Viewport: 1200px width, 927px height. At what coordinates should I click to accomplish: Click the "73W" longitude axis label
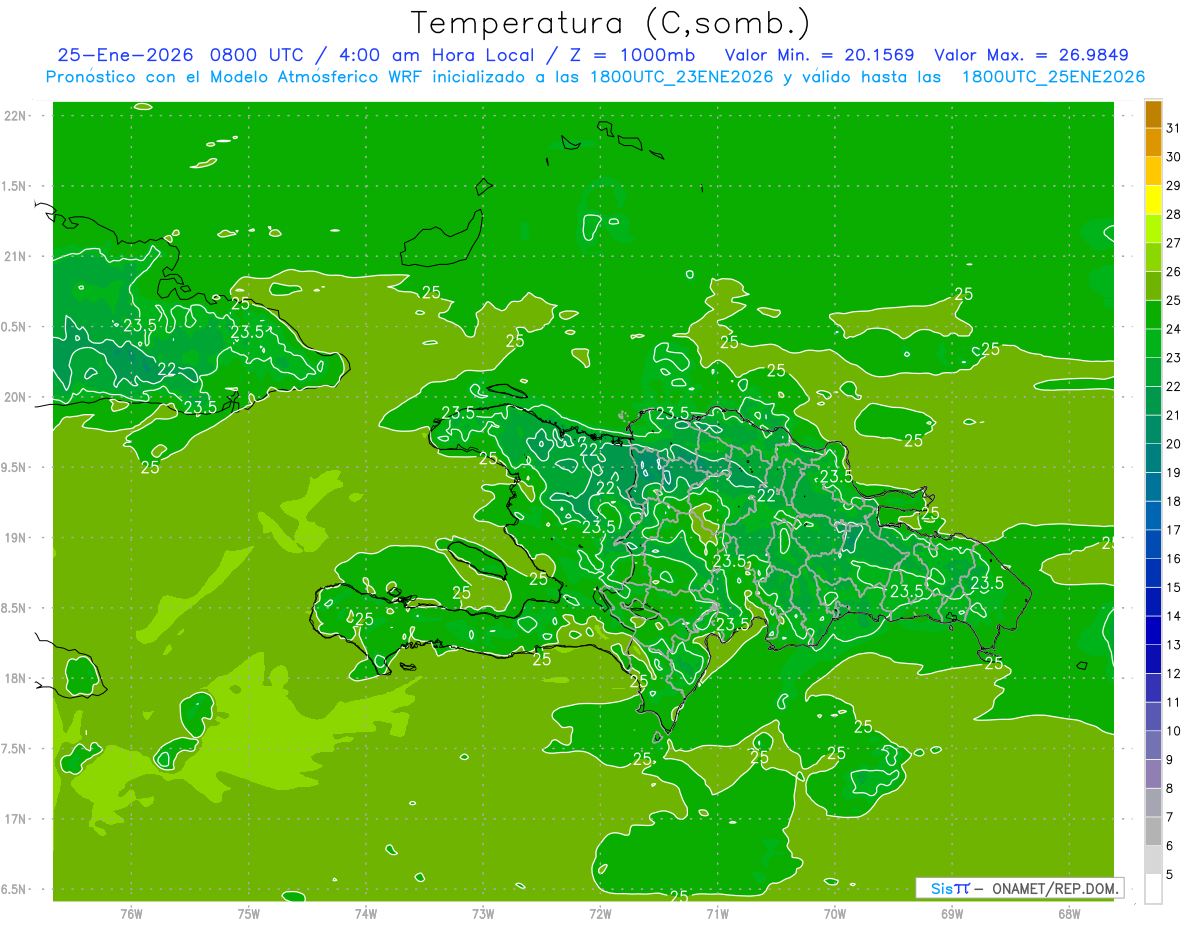(x=483, y=913)
